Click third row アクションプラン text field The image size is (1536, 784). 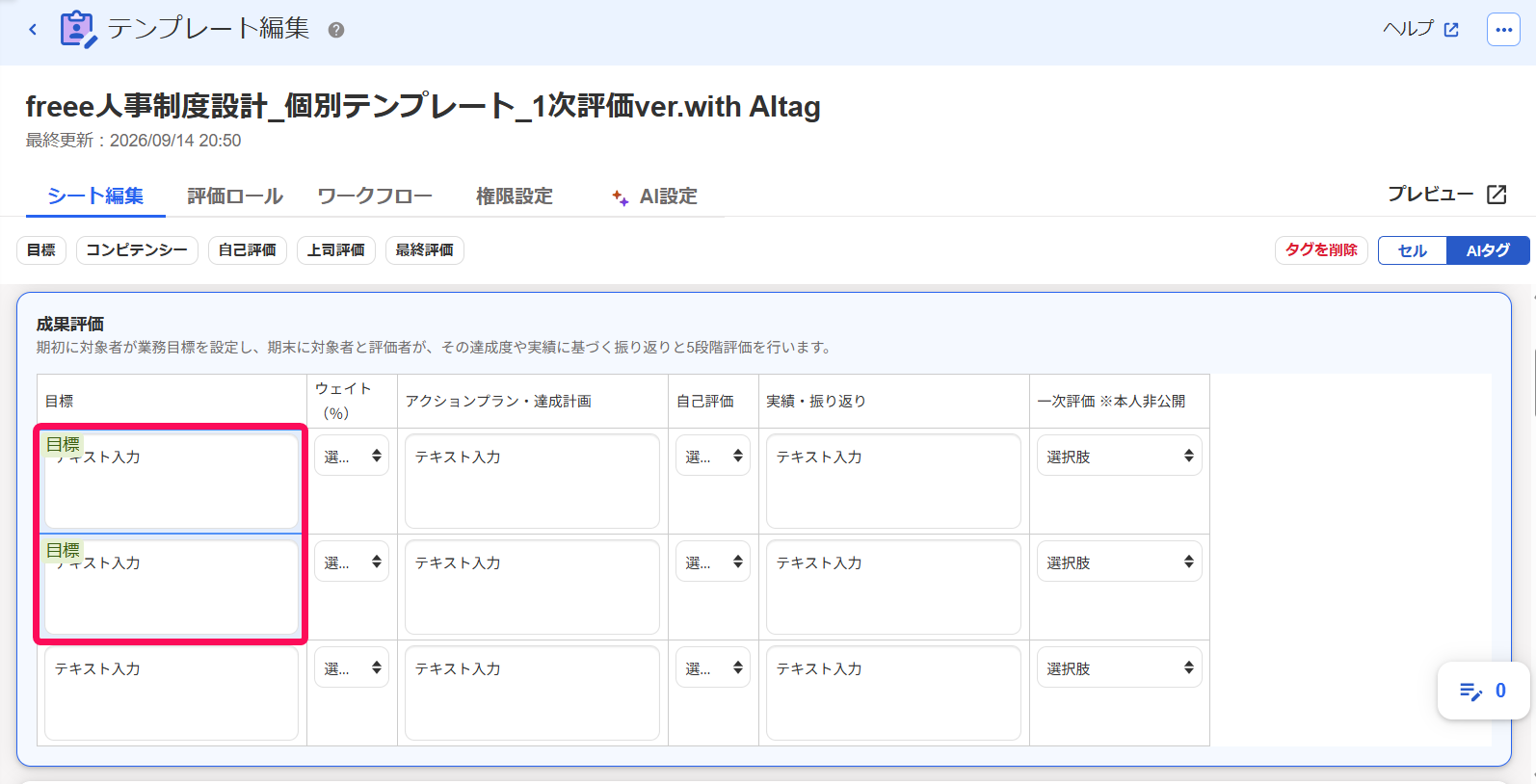tap(532, 693)
